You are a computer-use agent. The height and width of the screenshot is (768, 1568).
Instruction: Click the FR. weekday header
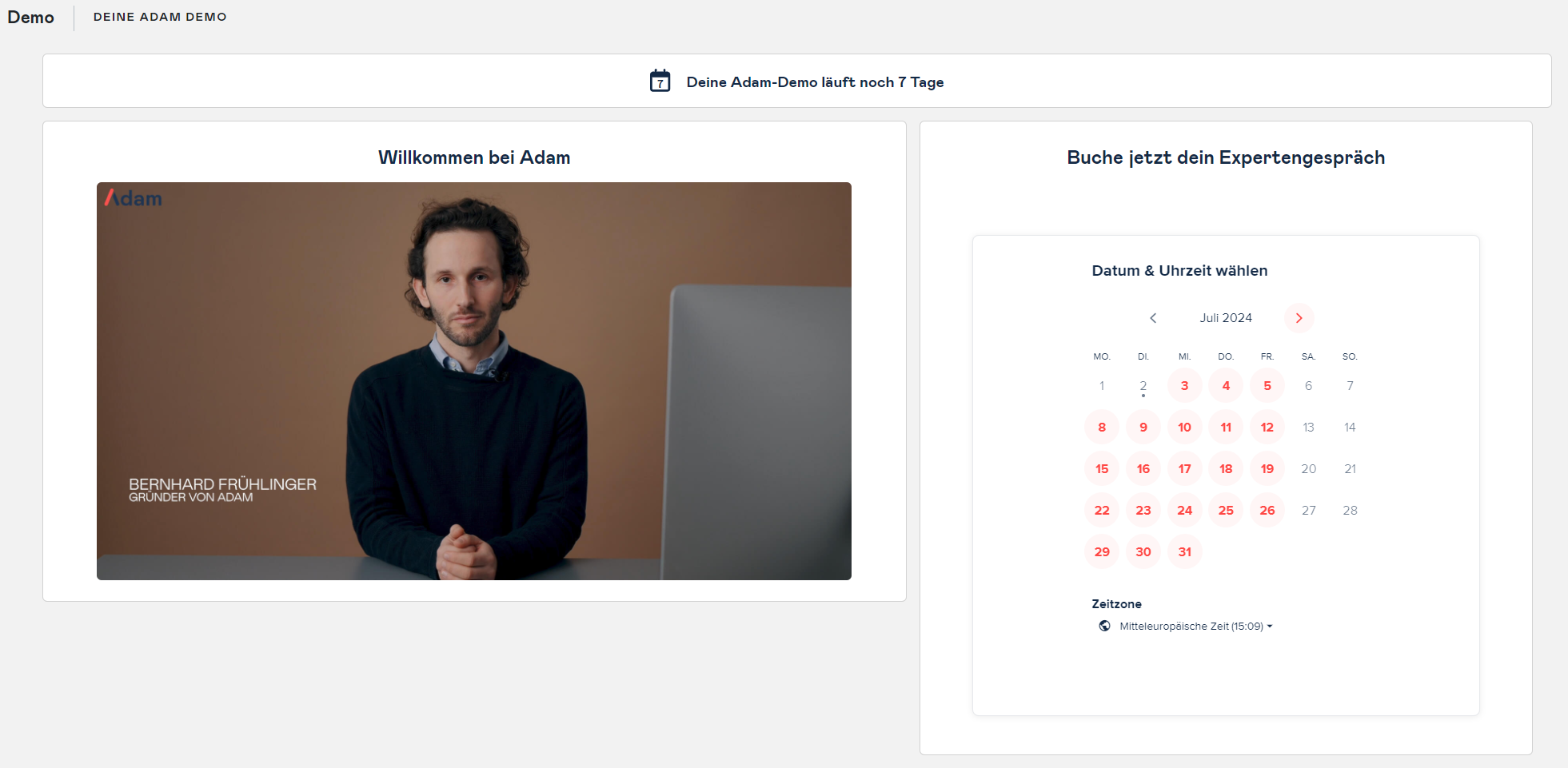(1267, 356)
